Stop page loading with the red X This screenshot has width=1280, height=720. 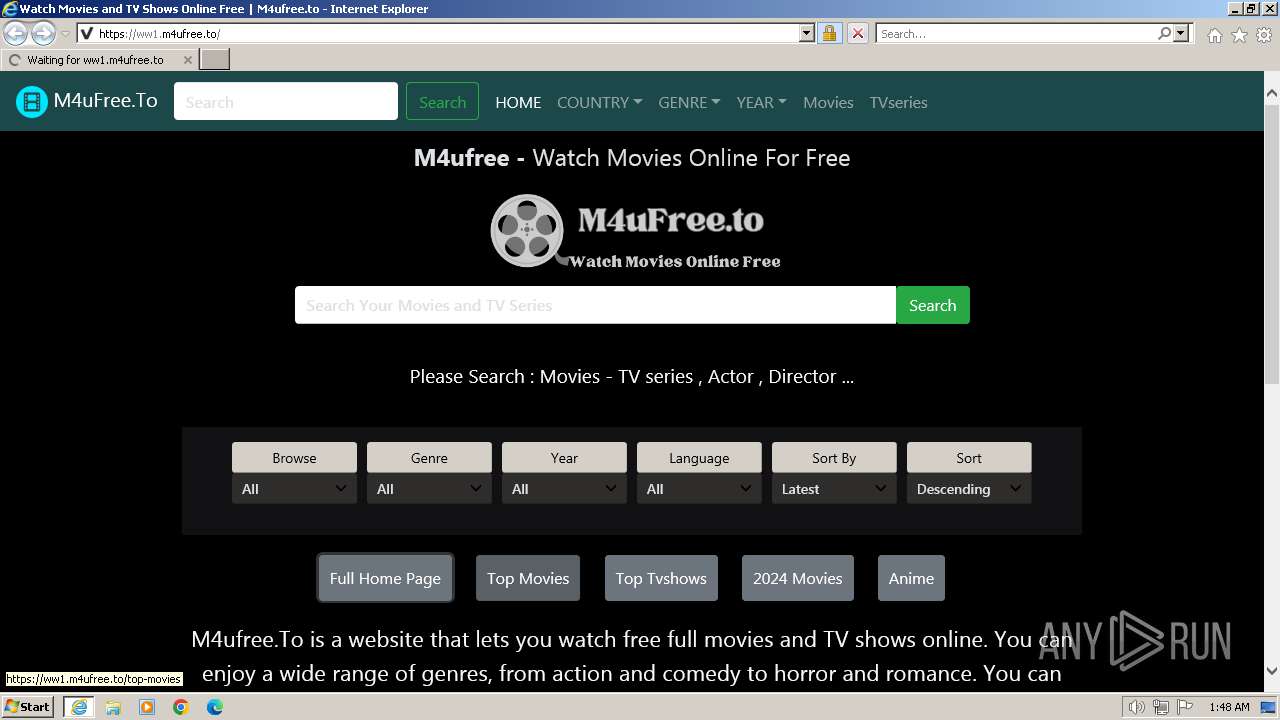pos(857,34)
